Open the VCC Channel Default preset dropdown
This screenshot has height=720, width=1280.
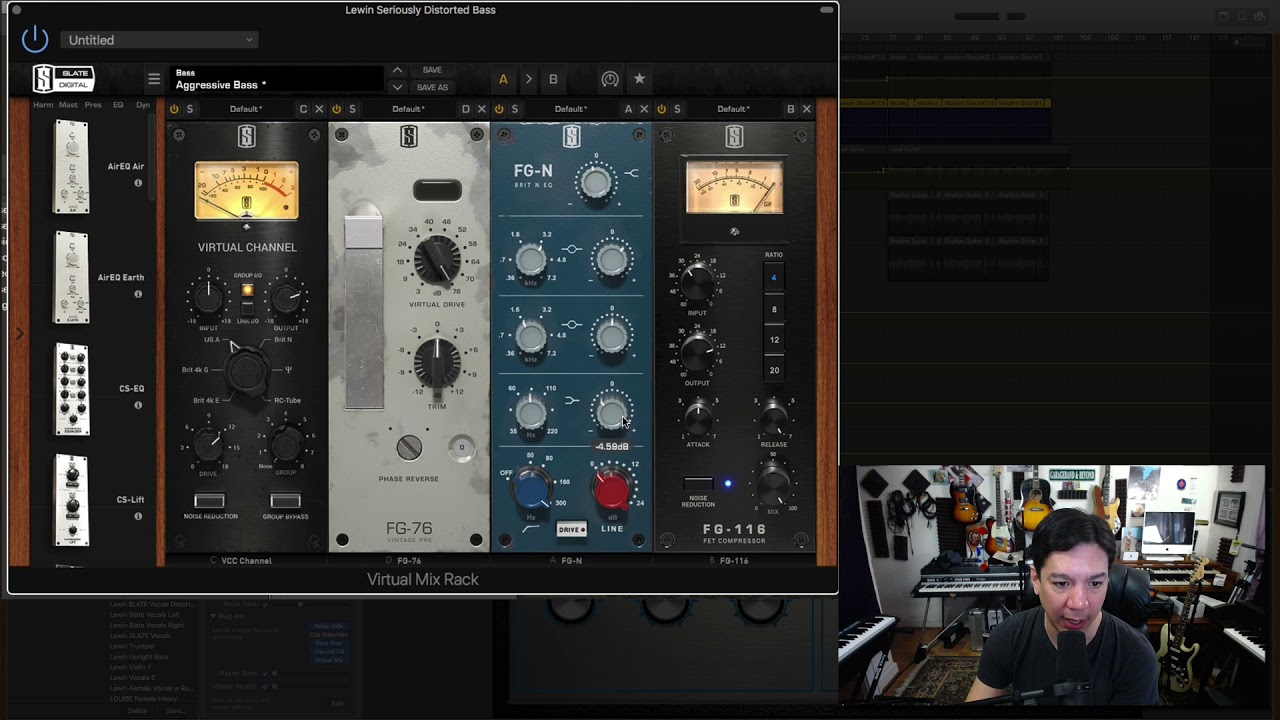246,109
